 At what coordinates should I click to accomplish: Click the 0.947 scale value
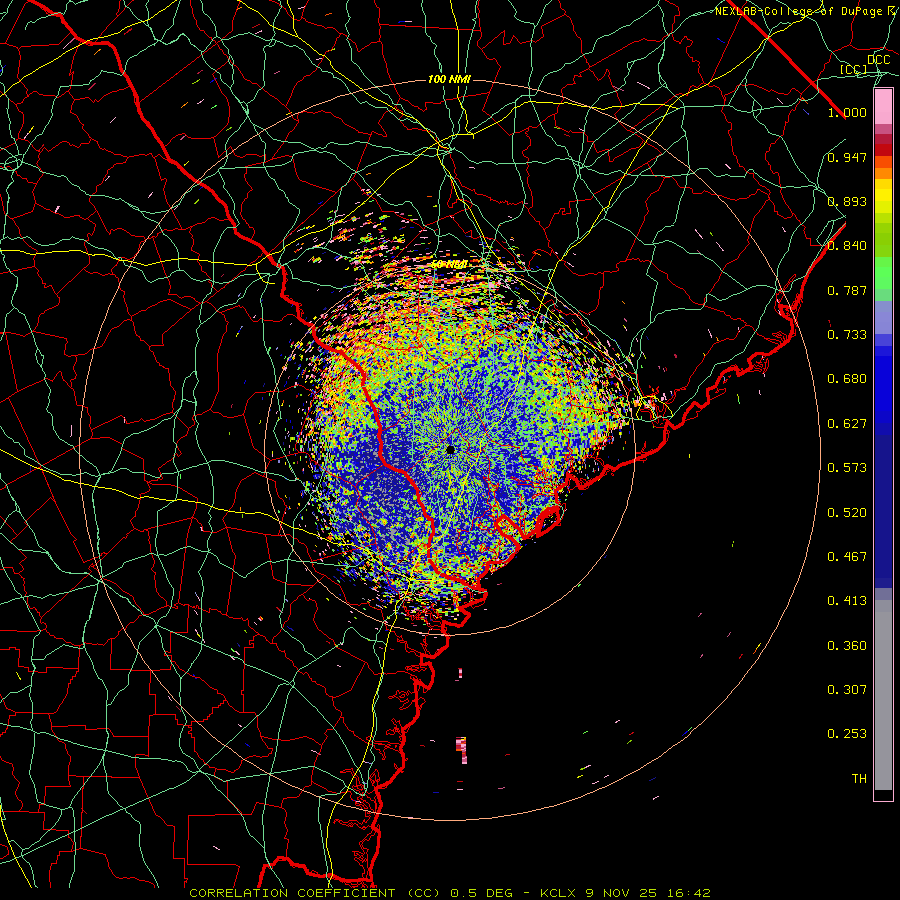point(847,157)
